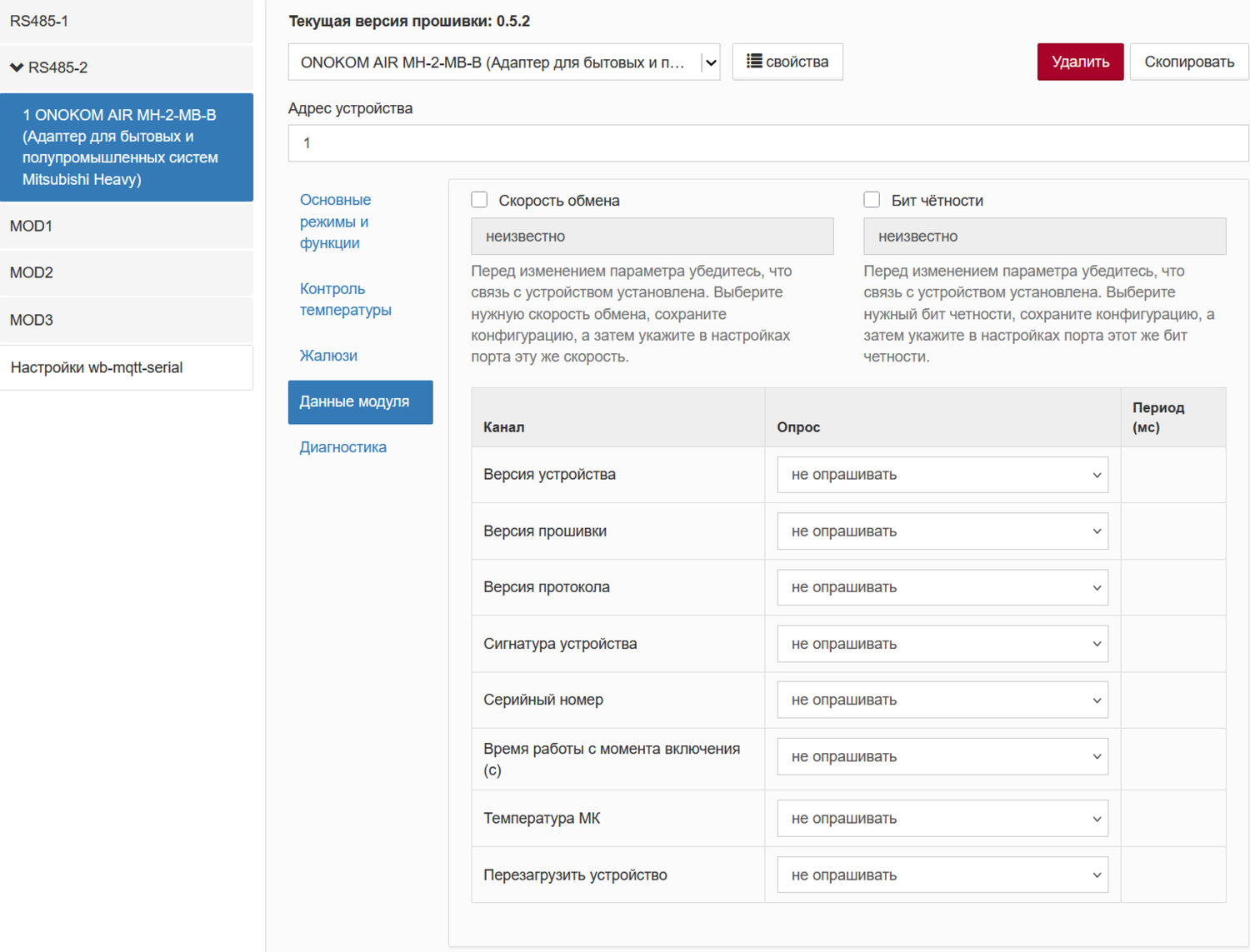Click the red Удалить button

pyautogui.click(x=1080, y=62)
